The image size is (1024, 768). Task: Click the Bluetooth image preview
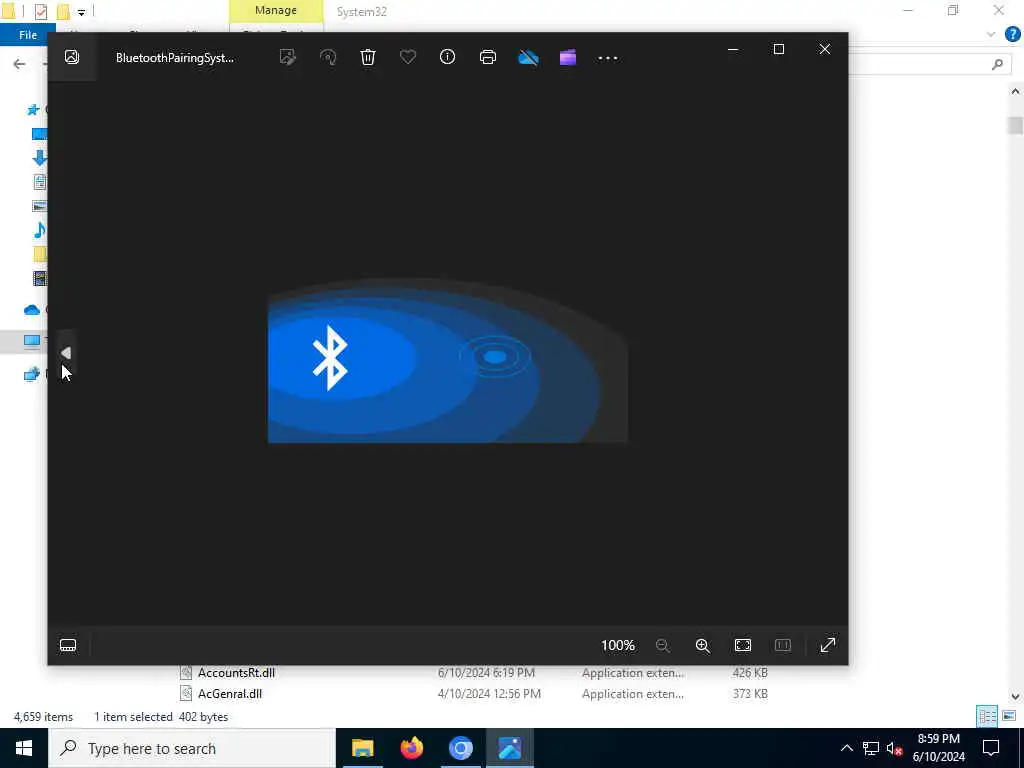tap(448, 360)
